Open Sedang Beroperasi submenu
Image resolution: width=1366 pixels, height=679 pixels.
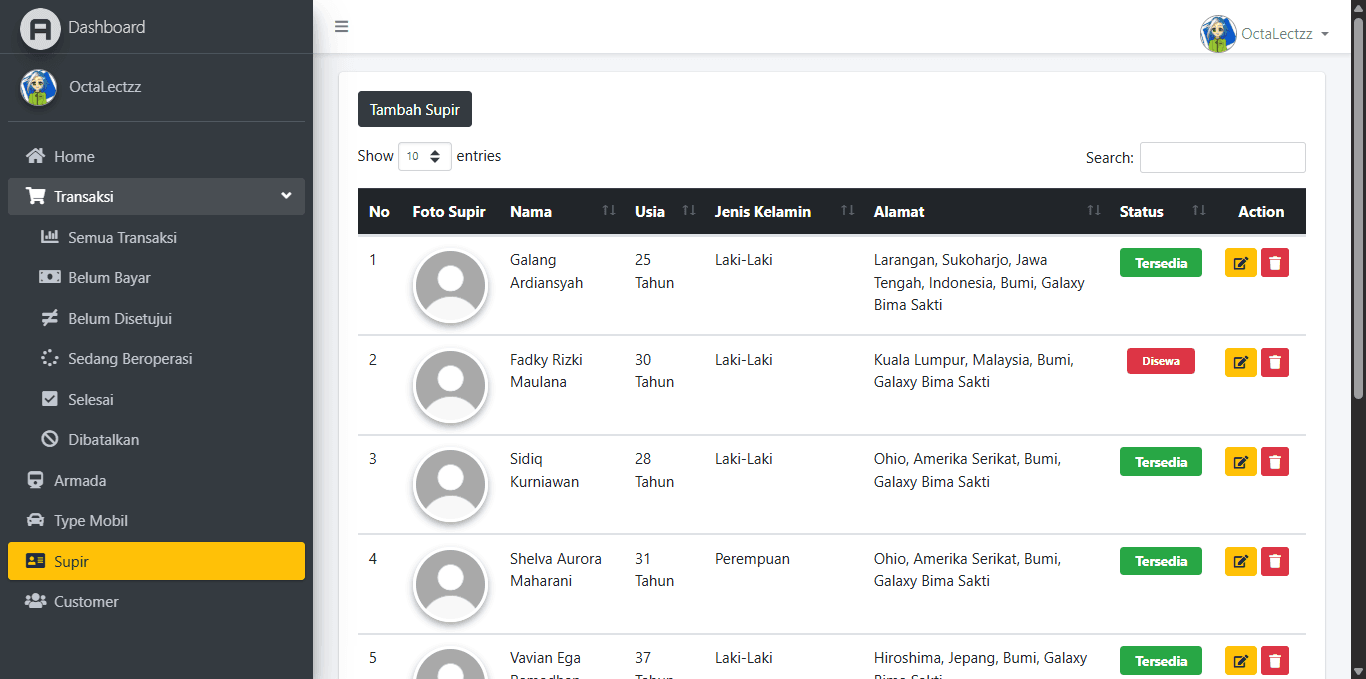click(156, 359)
